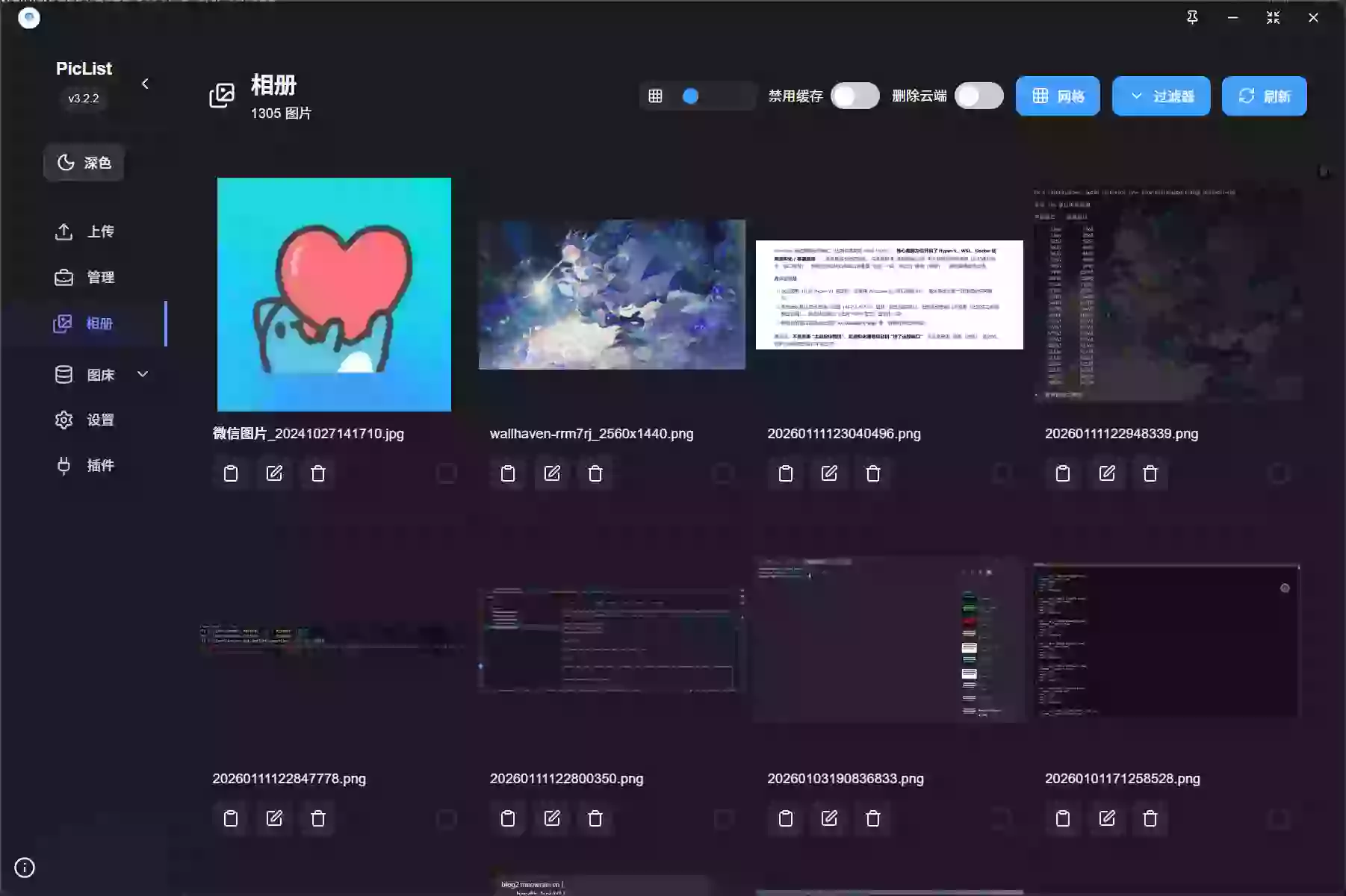Click the 刷新 button
This screenshot has width=1346, height=896.
click(1264, 96)
